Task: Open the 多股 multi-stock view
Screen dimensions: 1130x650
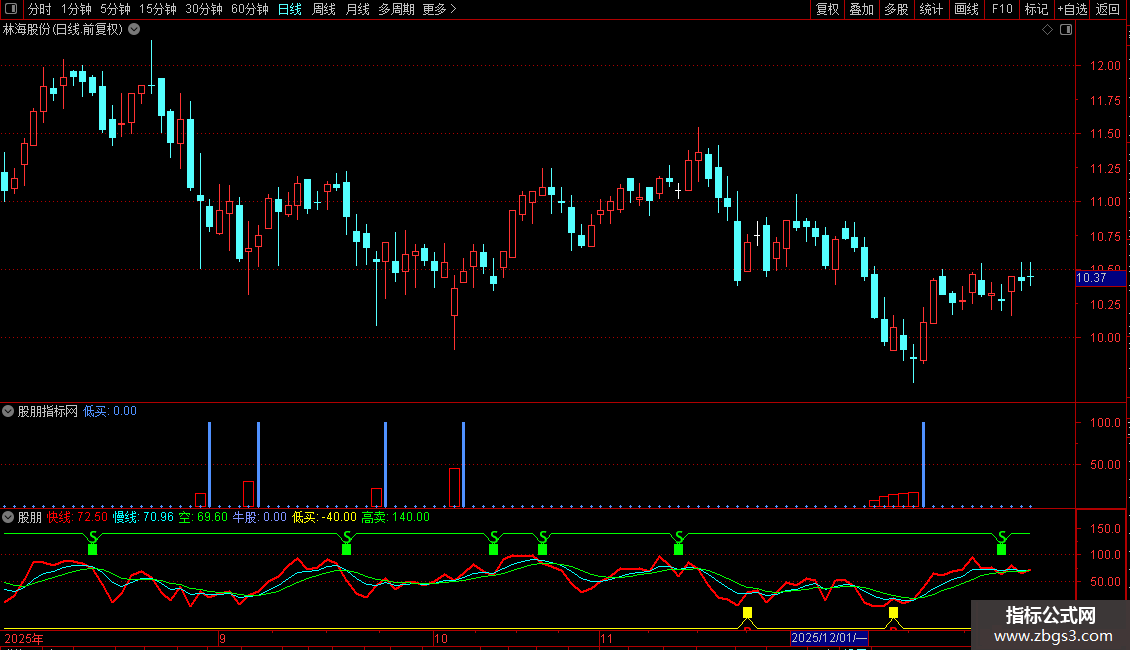Action: tap(897, 9)
